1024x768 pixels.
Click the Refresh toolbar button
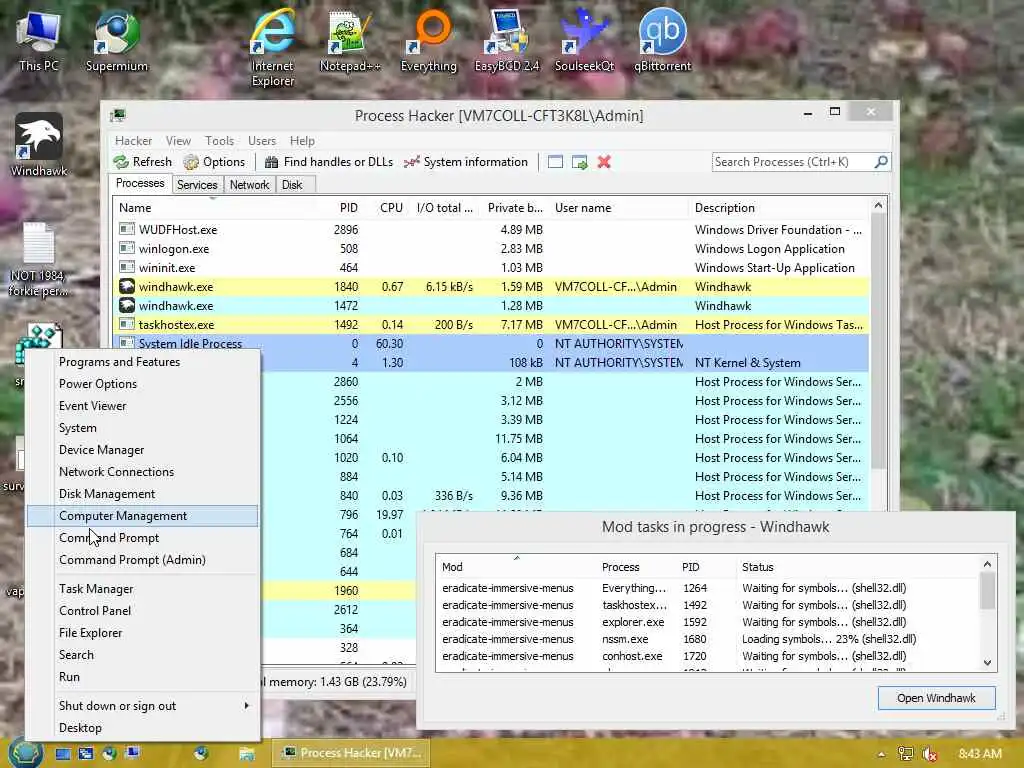pos(143,162)
